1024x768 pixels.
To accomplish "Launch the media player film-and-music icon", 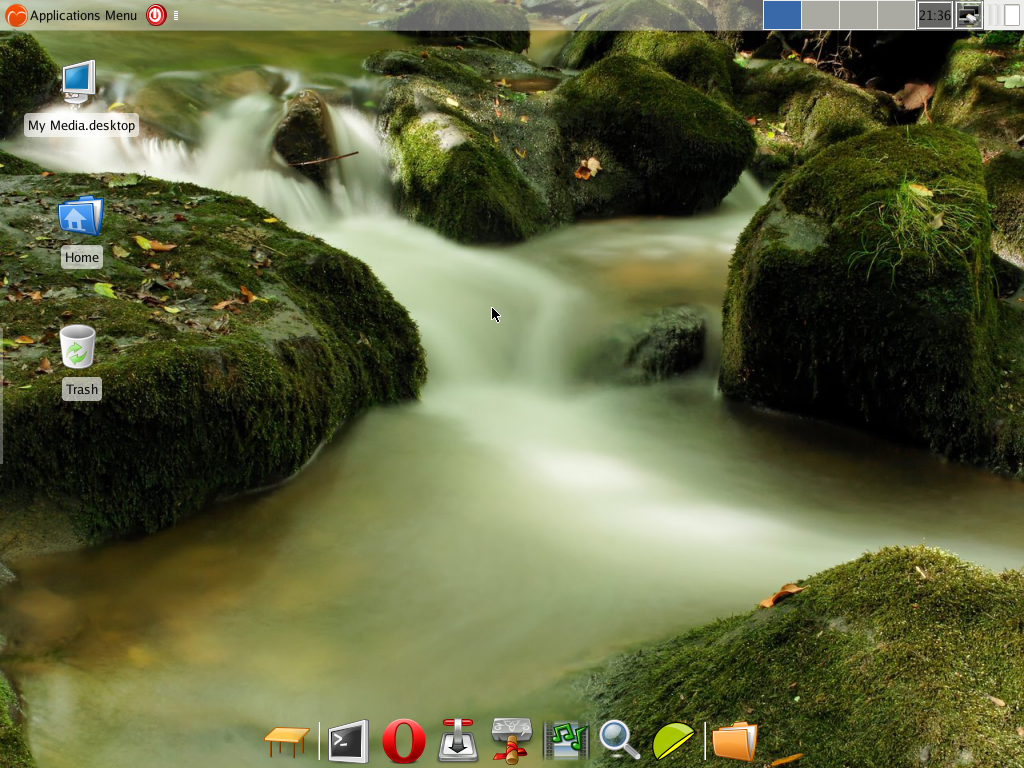I will (x=566, y=741).
